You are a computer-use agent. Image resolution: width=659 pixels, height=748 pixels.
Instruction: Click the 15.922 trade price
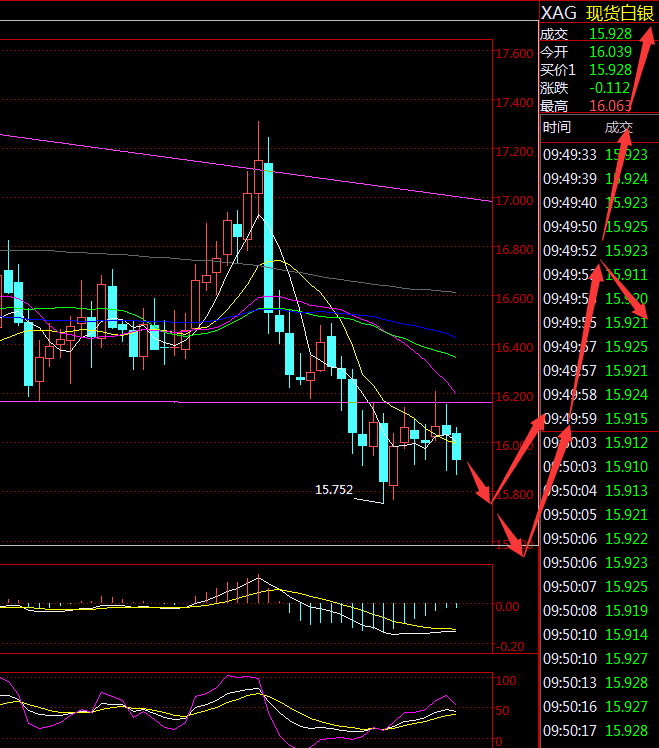627,539
